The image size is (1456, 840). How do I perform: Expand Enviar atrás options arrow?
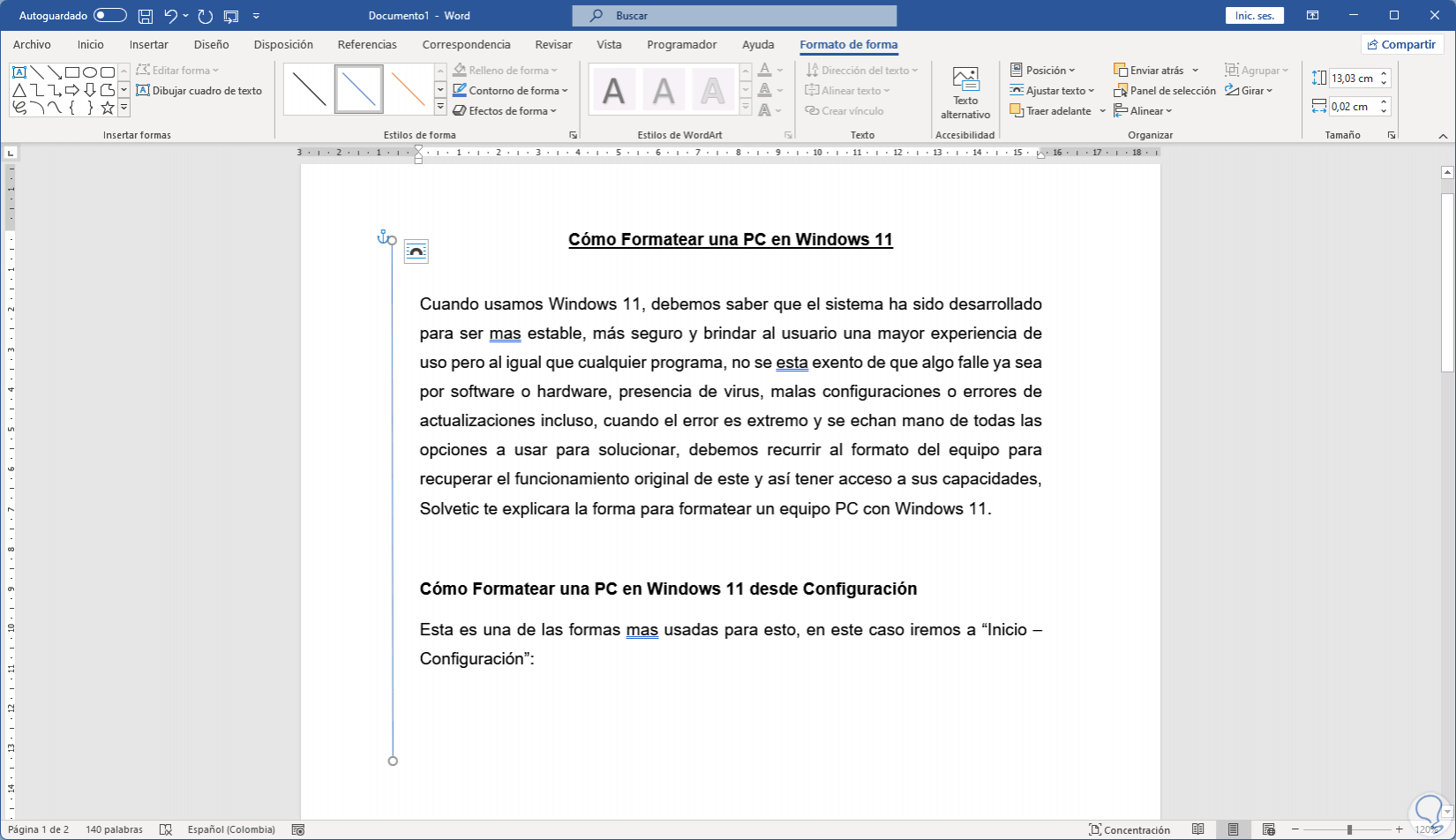1196,71
